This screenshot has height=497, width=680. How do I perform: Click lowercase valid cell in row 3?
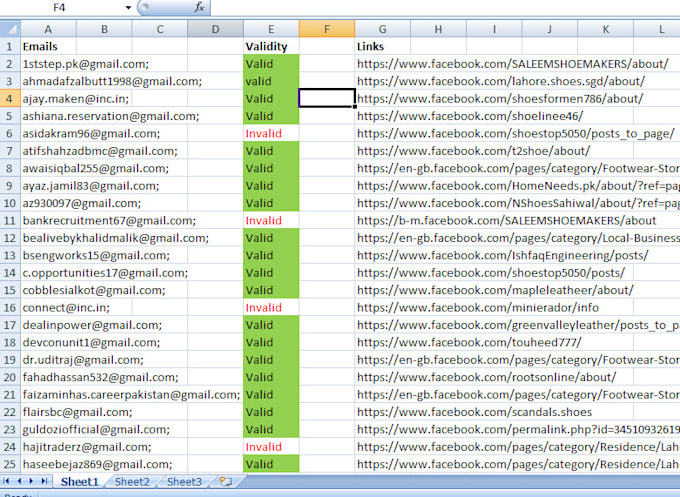271,81
